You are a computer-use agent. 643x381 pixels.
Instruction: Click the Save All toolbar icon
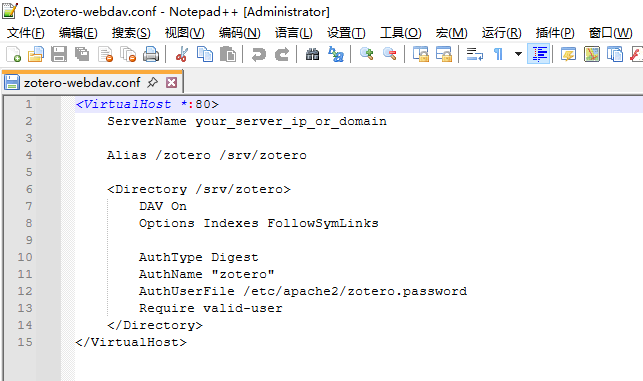pyautogui.click(x=82, y=54)
